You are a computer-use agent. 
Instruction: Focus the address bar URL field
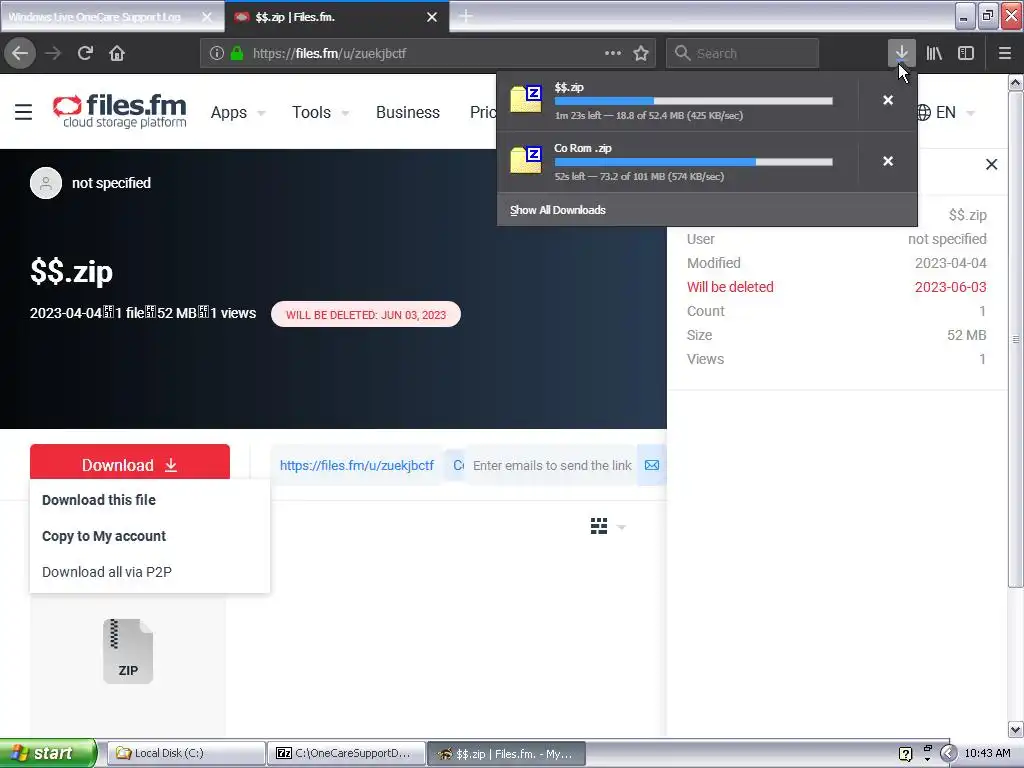coord(427,54)
